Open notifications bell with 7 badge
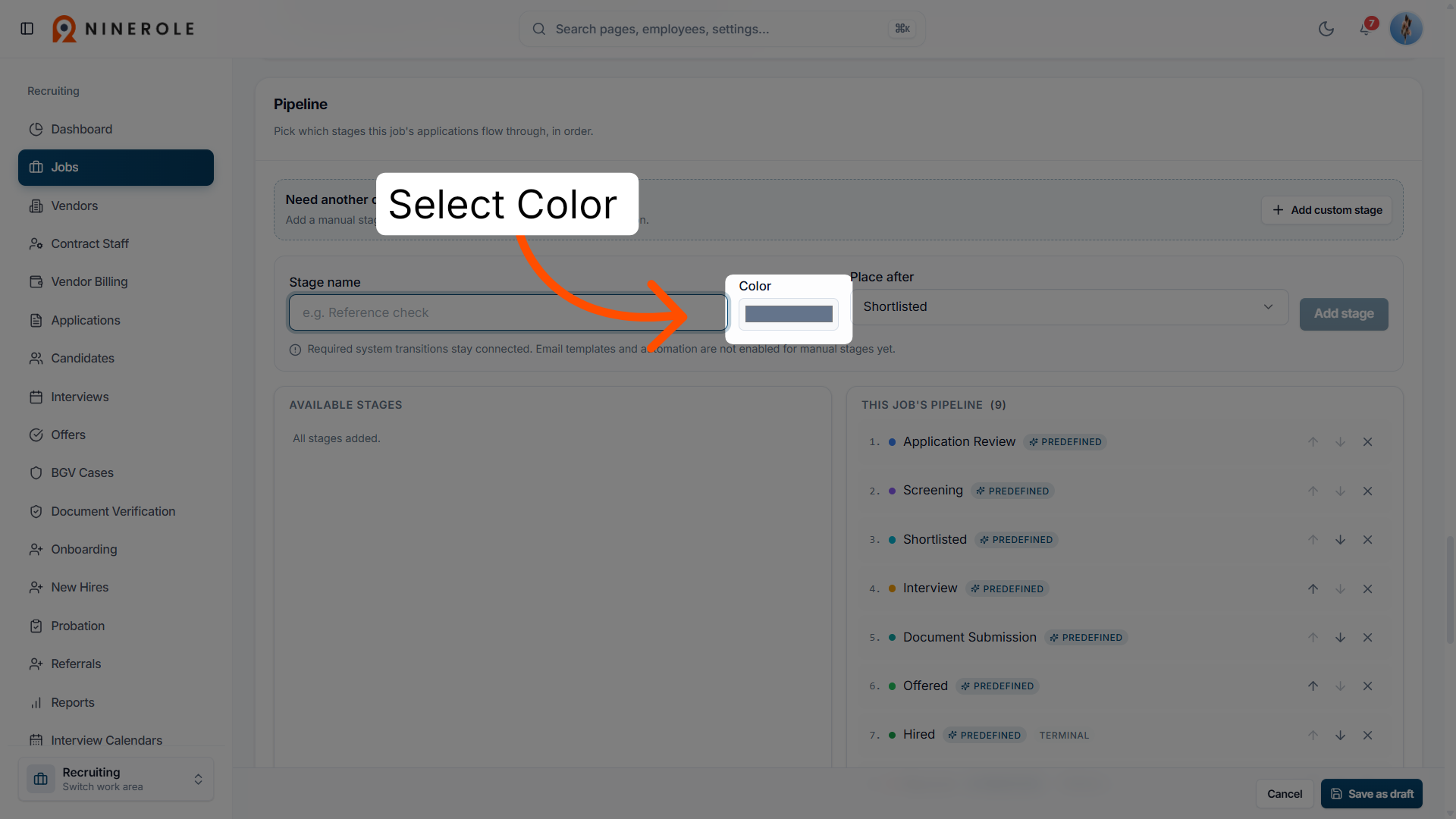The height and width of the screenshot is (819, 1456). [x=1366, y=29]
